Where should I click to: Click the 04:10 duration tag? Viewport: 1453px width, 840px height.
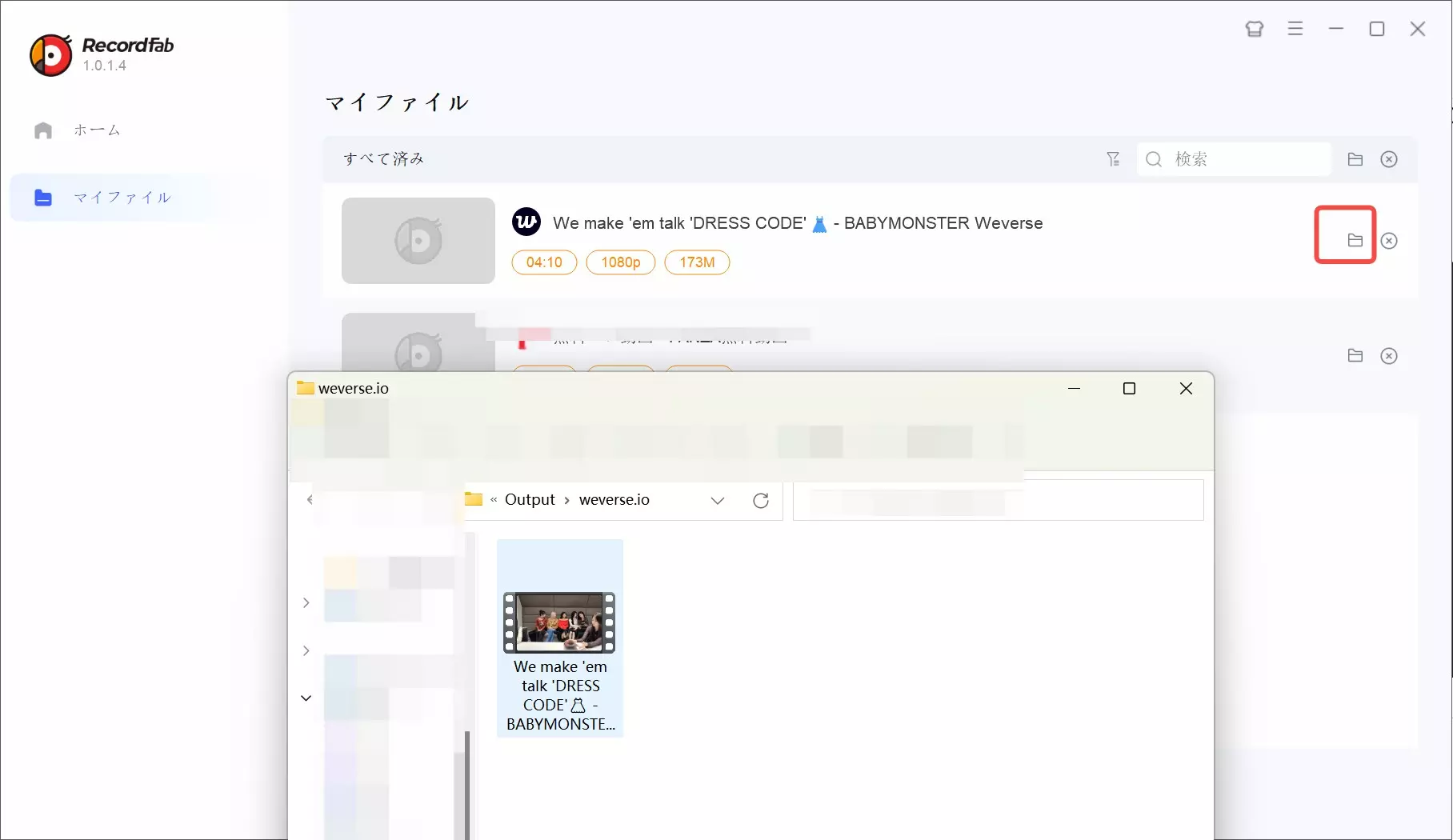544,262
